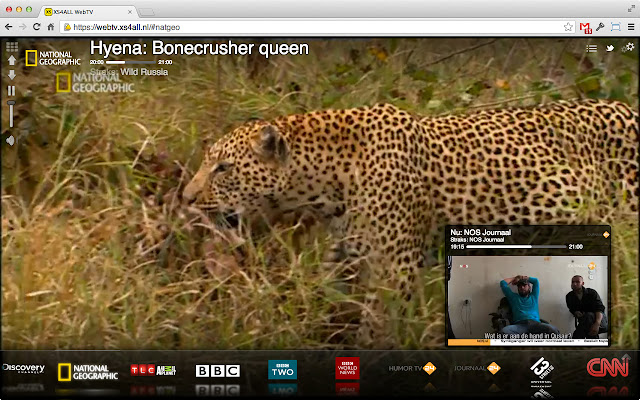Viewport: 640px width, 400px height.
Task: Open WebTV settings gear
Action: point(628,47)
